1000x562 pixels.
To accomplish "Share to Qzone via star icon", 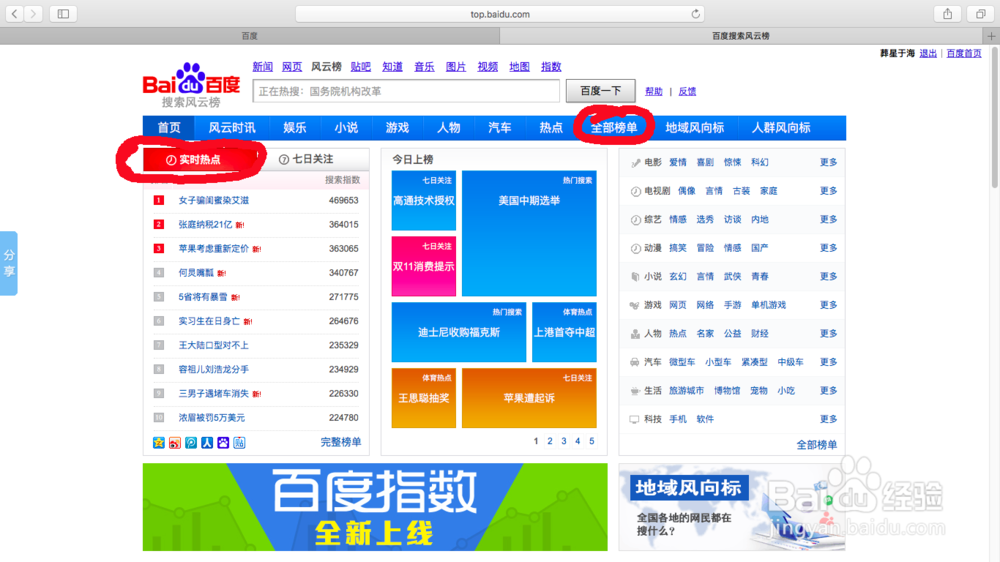I will click(x=158, y=443).
